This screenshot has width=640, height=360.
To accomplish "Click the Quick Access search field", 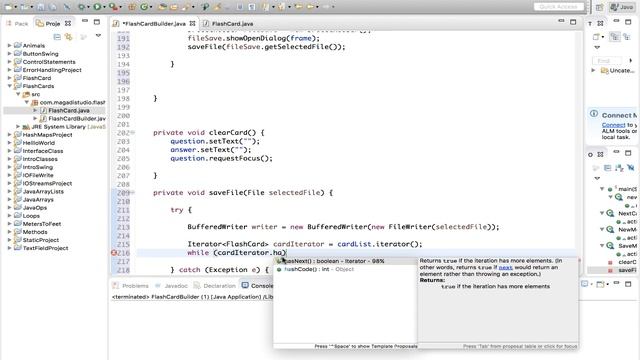I will click(559, 7).
